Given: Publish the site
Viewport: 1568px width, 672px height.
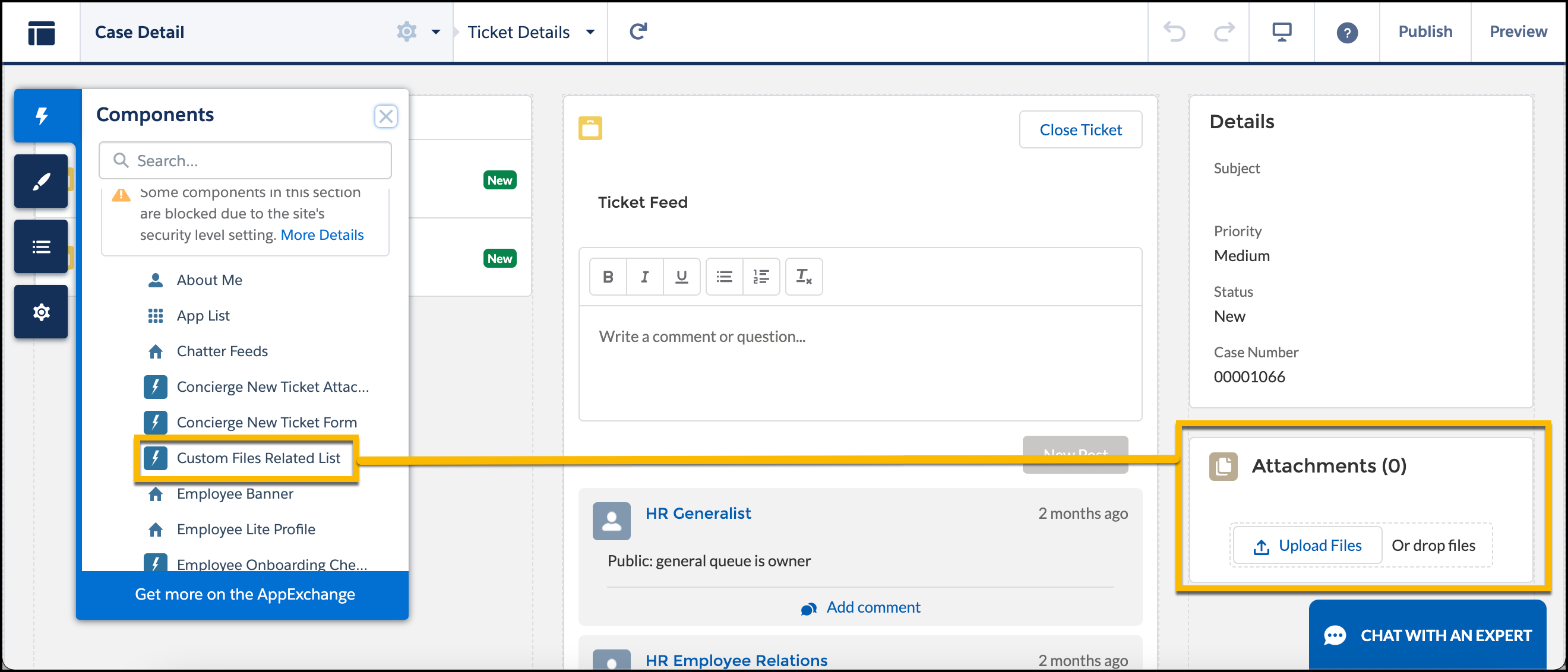Looking at the screenshot, I should [x=1425, y=31].
